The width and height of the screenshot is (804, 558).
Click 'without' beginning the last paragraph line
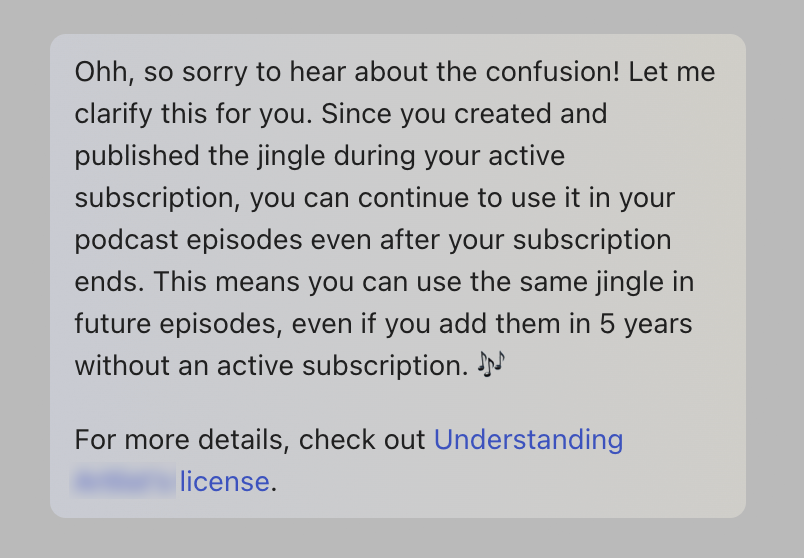122,366
